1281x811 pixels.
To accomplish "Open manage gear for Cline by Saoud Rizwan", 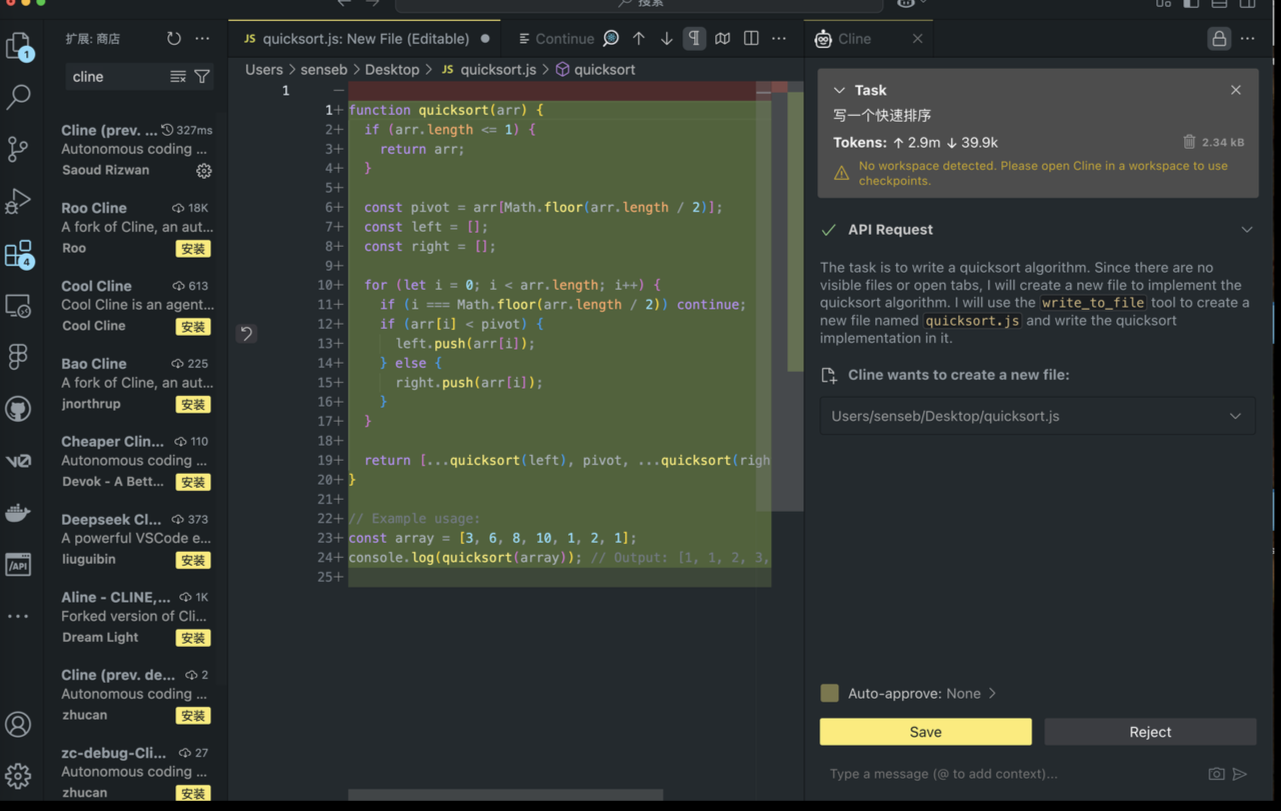I will 204,171.
